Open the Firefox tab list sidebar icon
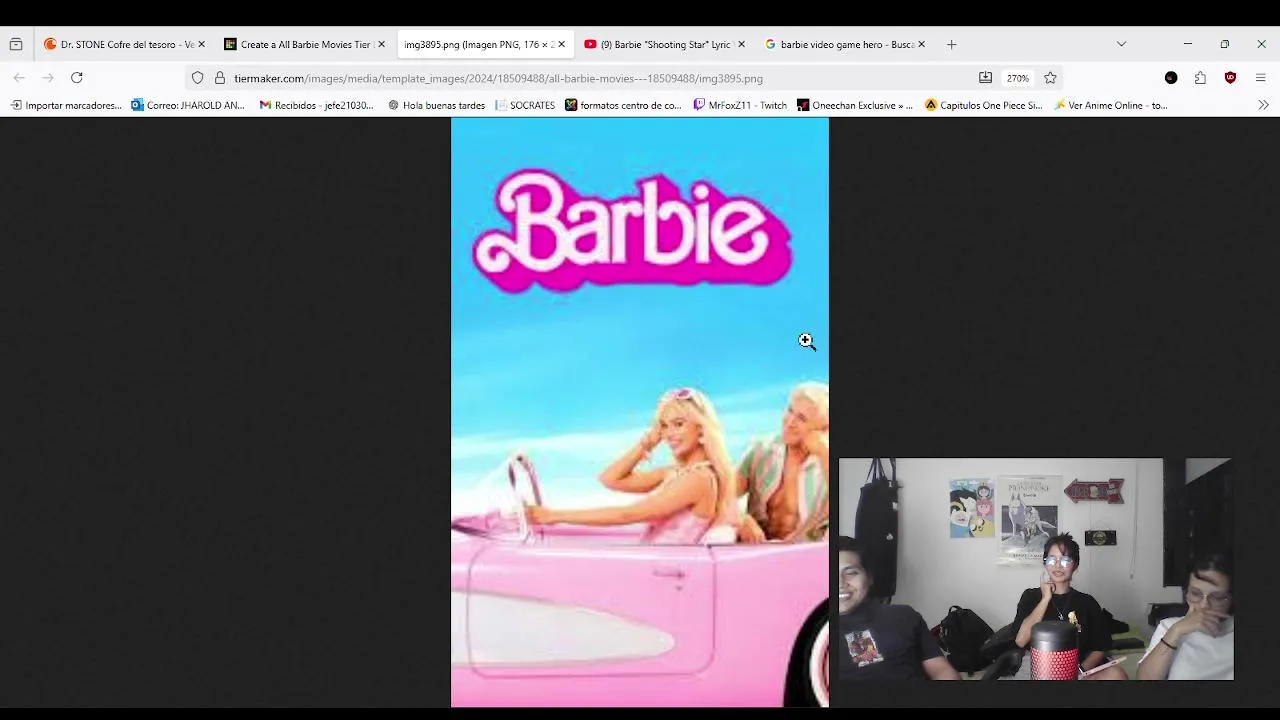Image resolution: width=1280 pixels, height=720 pixels. pos(16,44)
